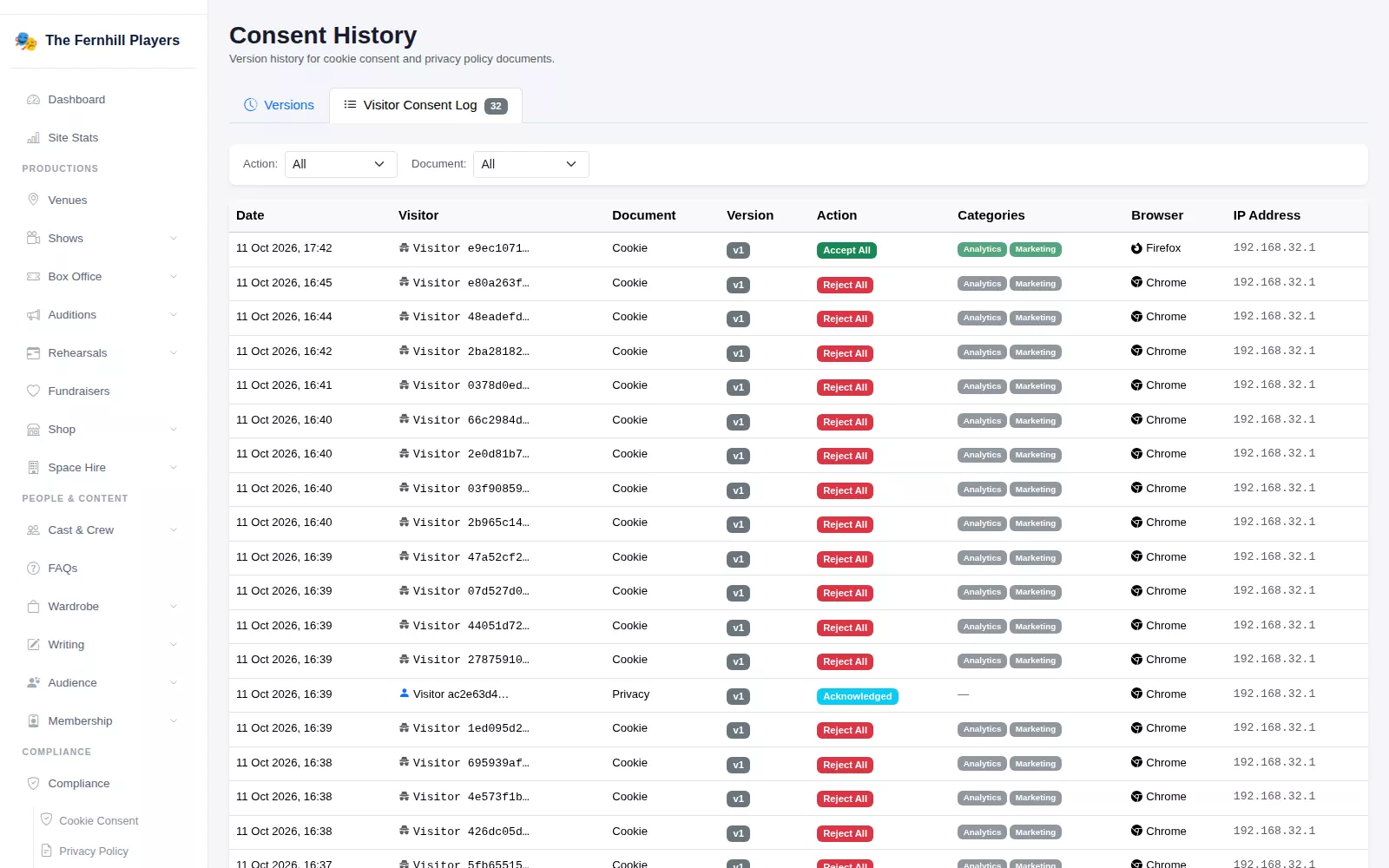The height and width of the screenshot is (868, 1389).
Task: Click the Privacy Policy document icon
Action: [x=47, y=851]
